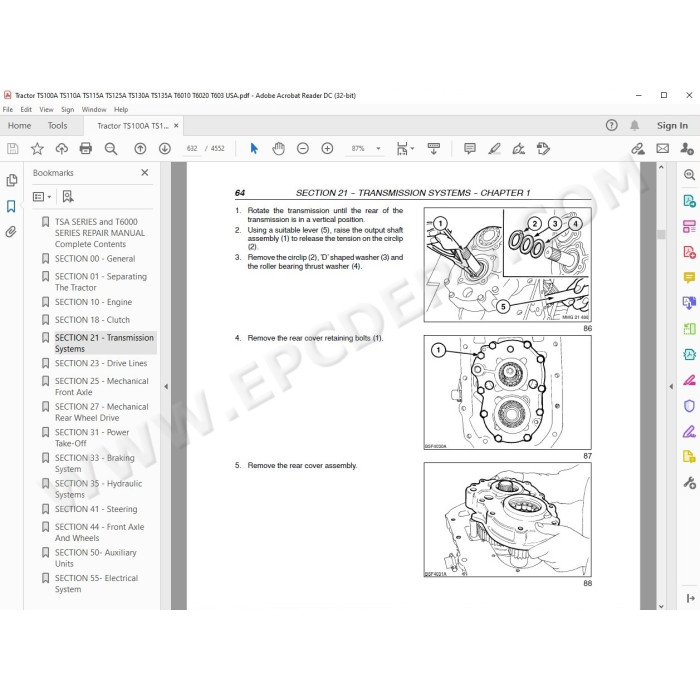
Task: Open bookmark SECTION 10 - Engine
Action: click(x=93, y=302)
